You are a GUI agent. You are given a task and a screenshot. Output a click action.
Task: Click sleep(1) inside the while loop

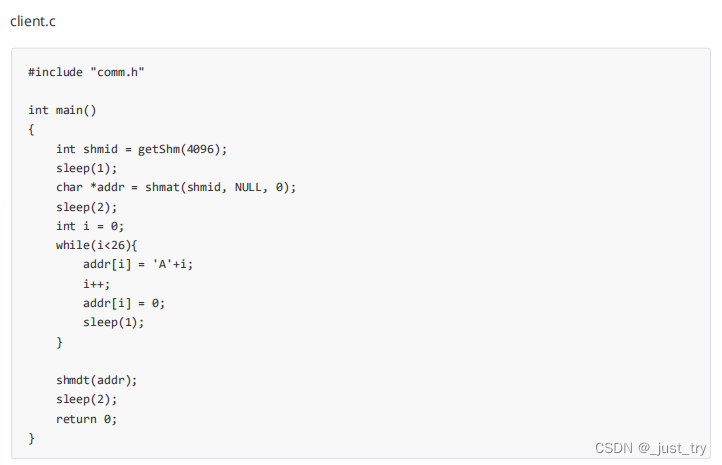[x=114, y=322]
